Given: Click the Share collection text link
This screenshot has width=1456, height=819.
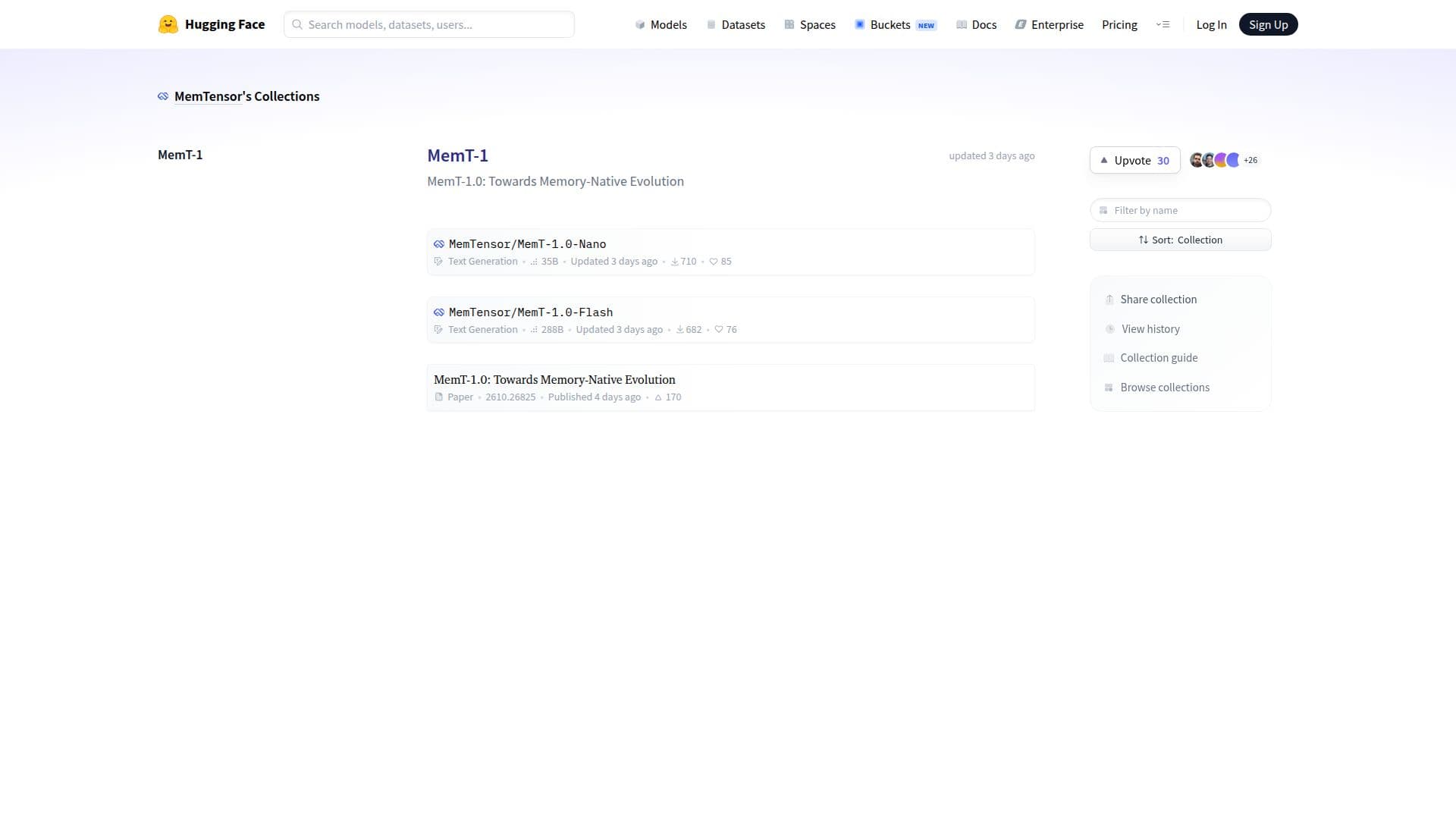Looking at the screenshot, I should click(1158, 300).
